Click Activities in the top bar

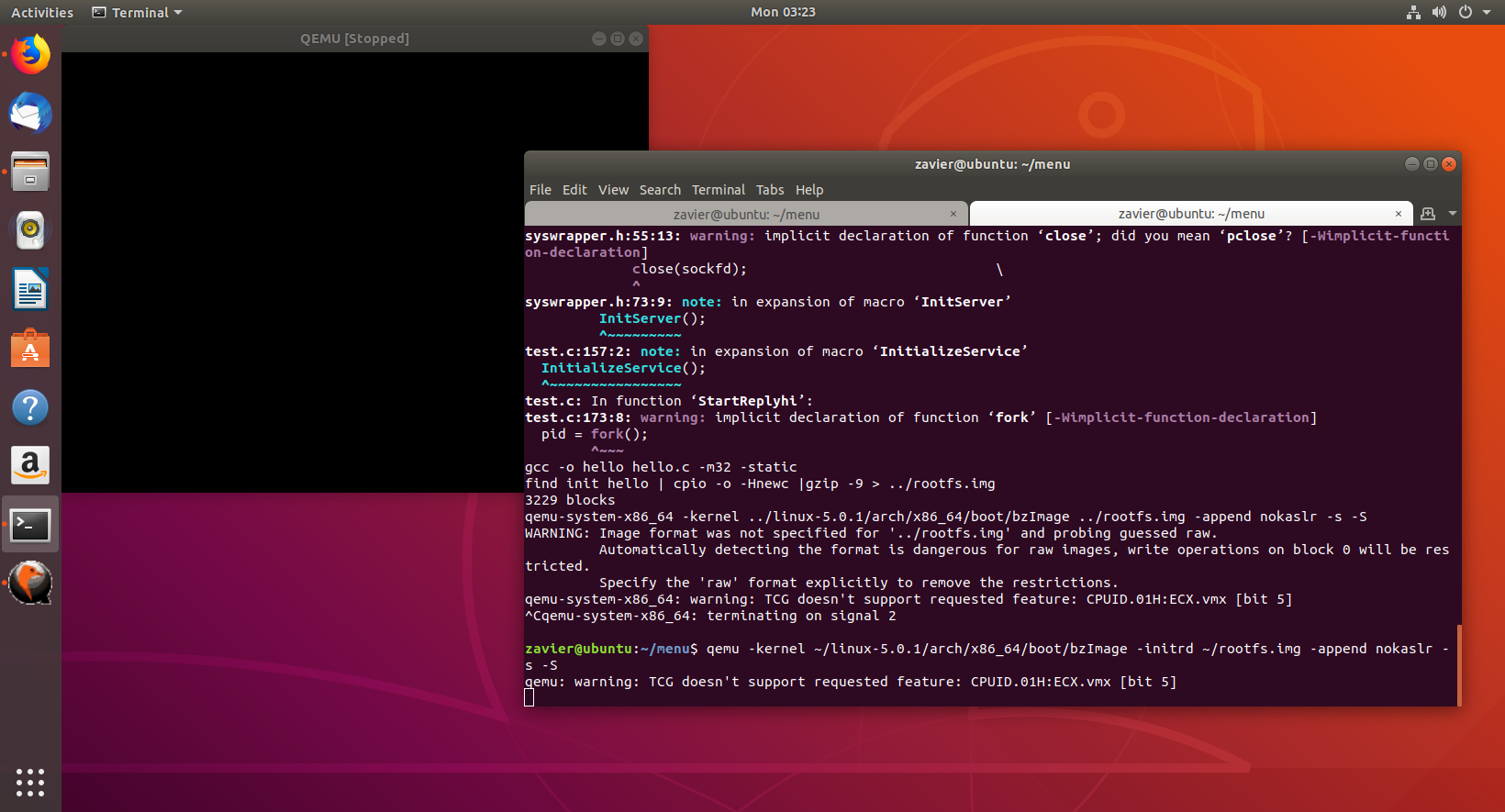pyautogui.click(x=42, y=13)
